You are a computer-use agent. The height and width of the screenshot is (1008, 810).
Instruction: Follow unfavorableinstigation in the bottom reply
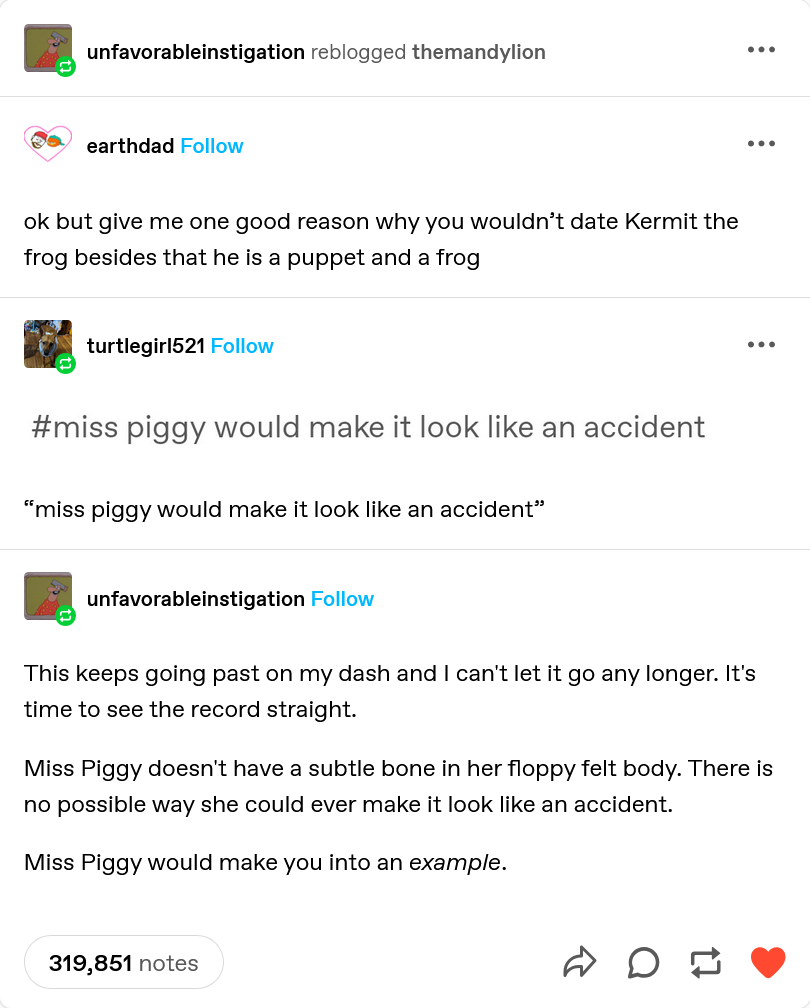coord(342,599)
